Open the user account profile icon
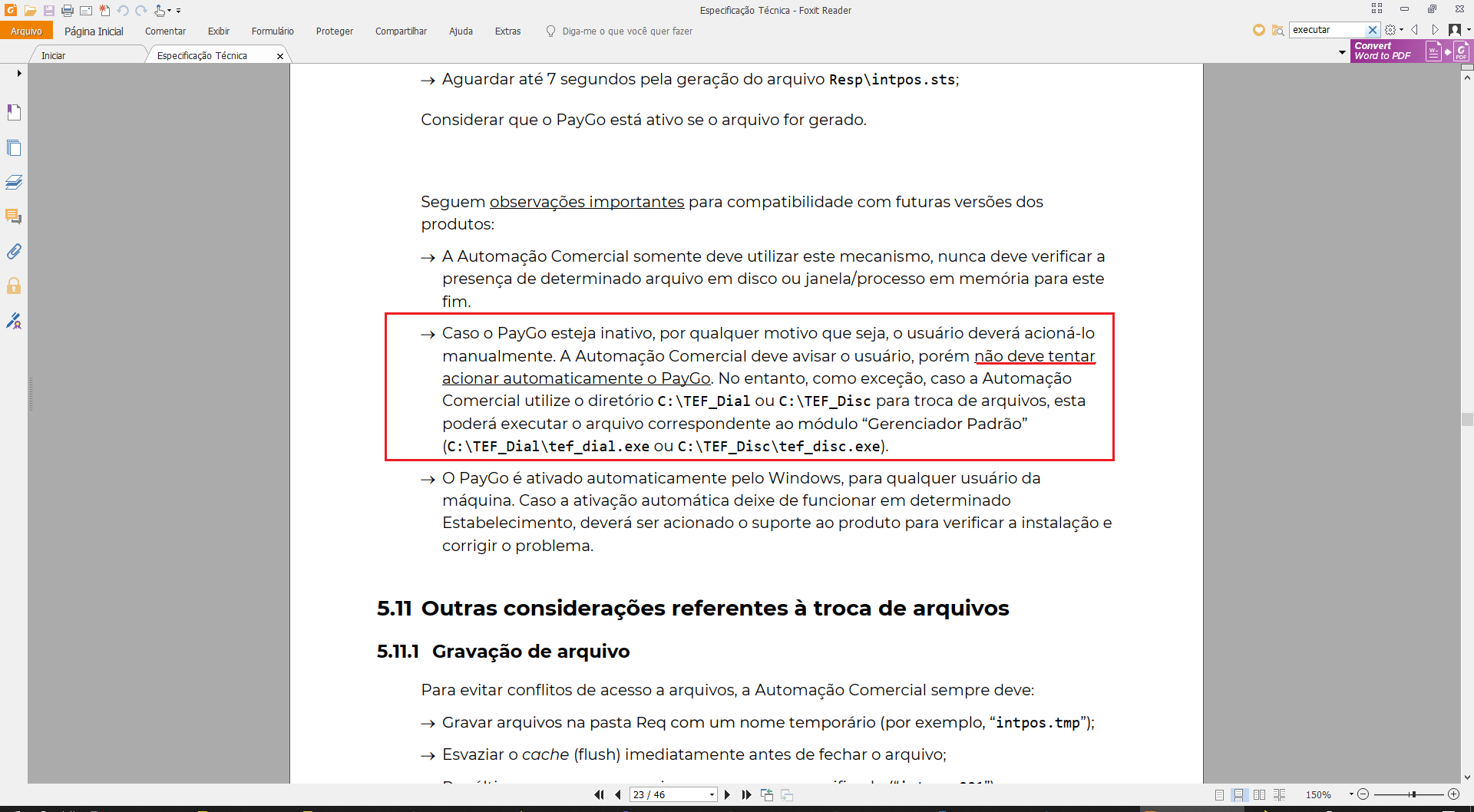The image size is (1474, 812). pyautogui.click(x=1454, y=30)
